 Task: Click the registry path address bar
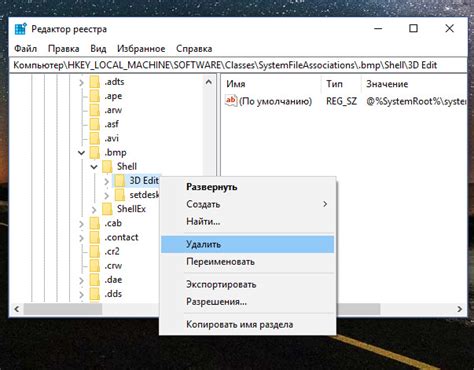click(x=238, y=65)
